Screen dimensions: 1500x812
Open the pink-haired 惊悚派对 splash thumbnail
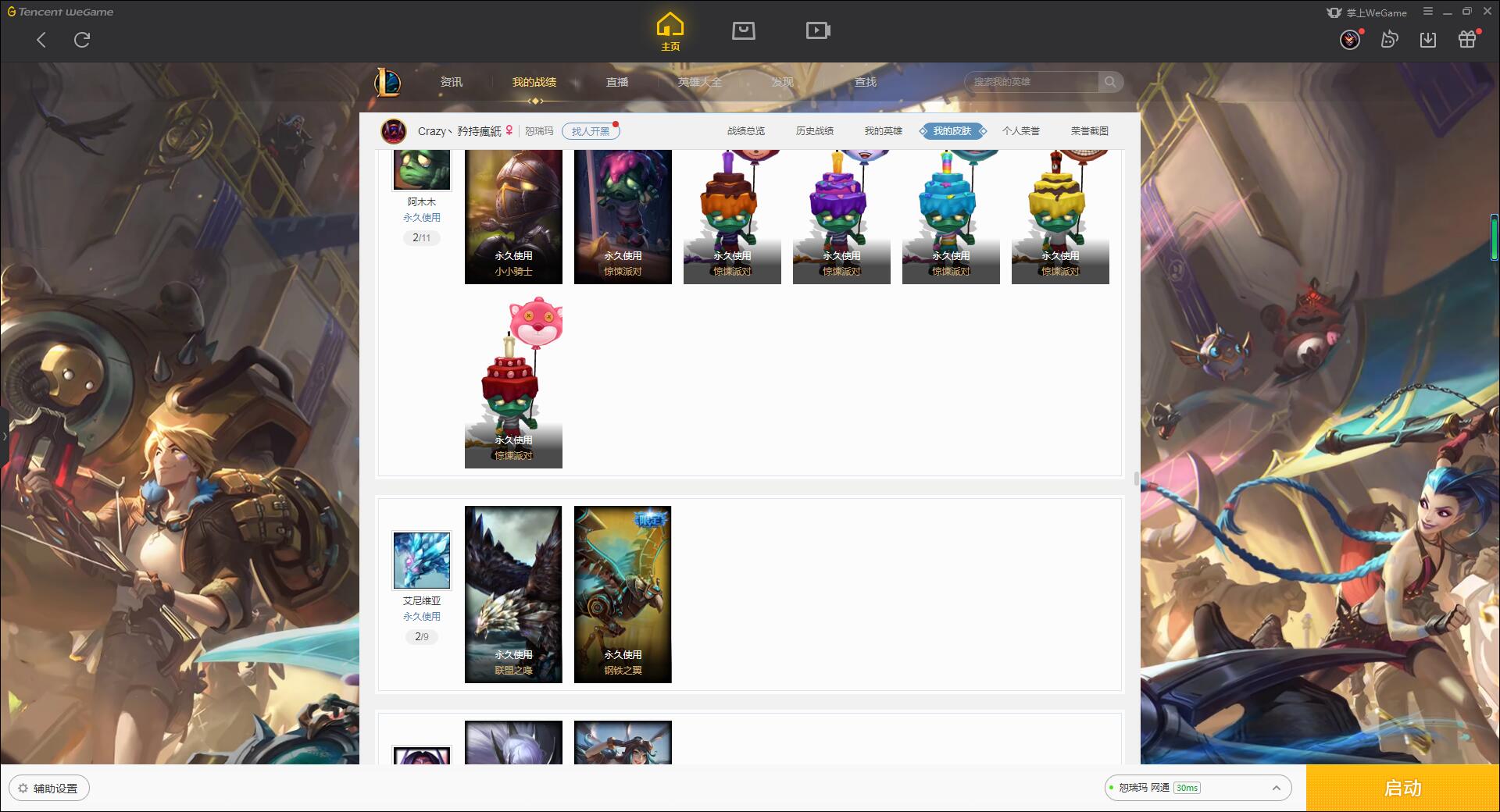click(x=623, y=217)
